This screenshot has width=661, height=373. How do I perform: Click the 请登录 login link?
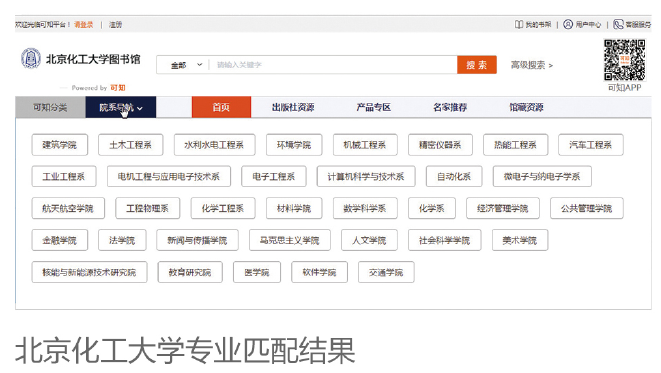83,25
